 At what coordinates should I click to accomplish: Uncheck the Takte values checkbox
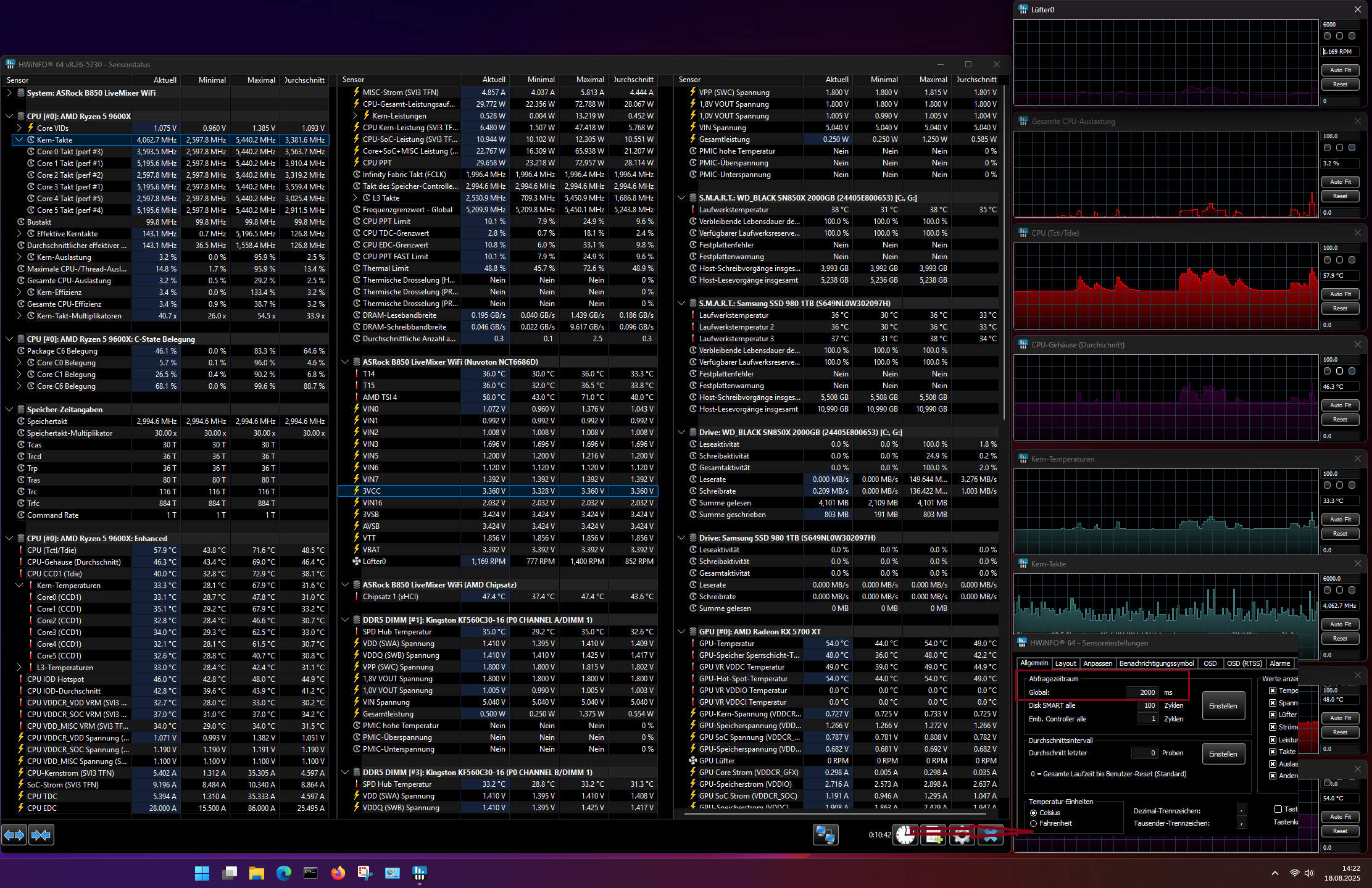[1273, 752]
